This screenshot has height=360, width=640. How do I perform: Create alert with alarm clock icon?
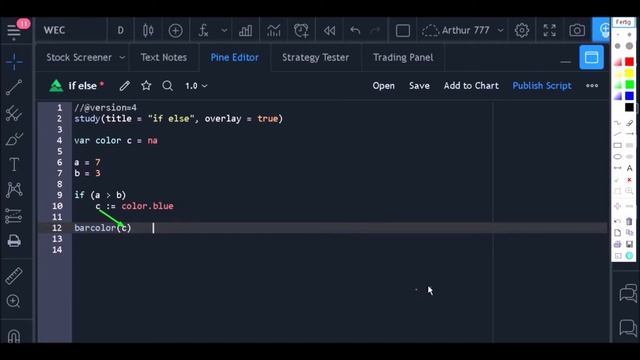tap(301, 31)
